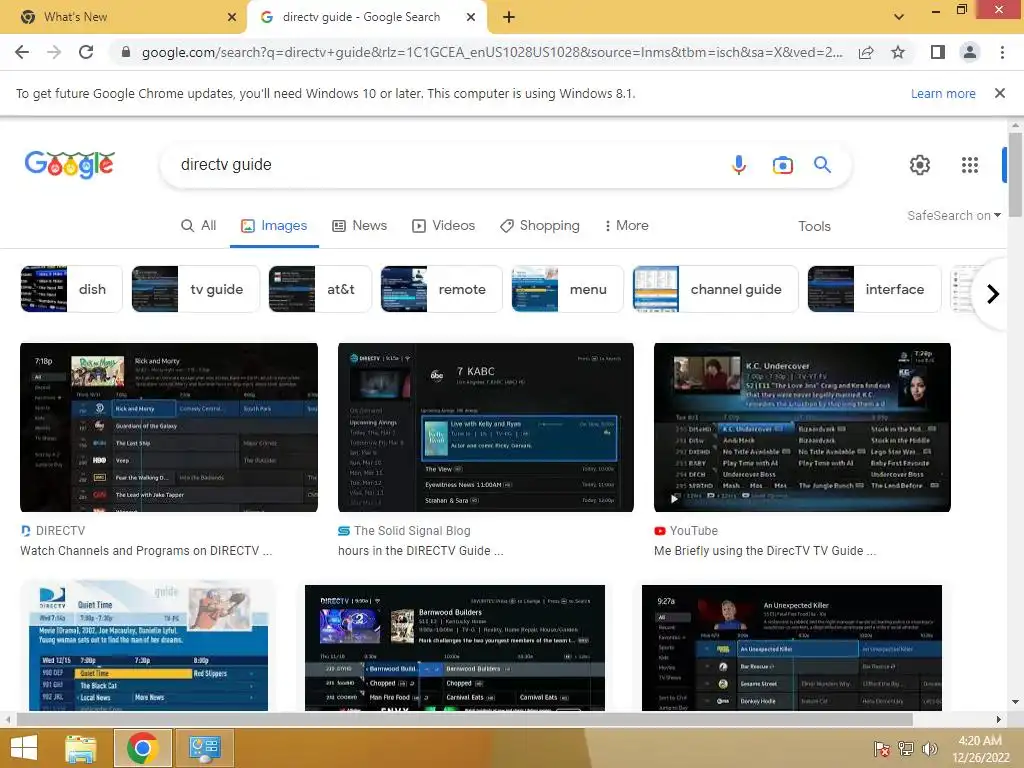Open the Rick and Morty guide image

pyautogui.click(x=169, y=427)
